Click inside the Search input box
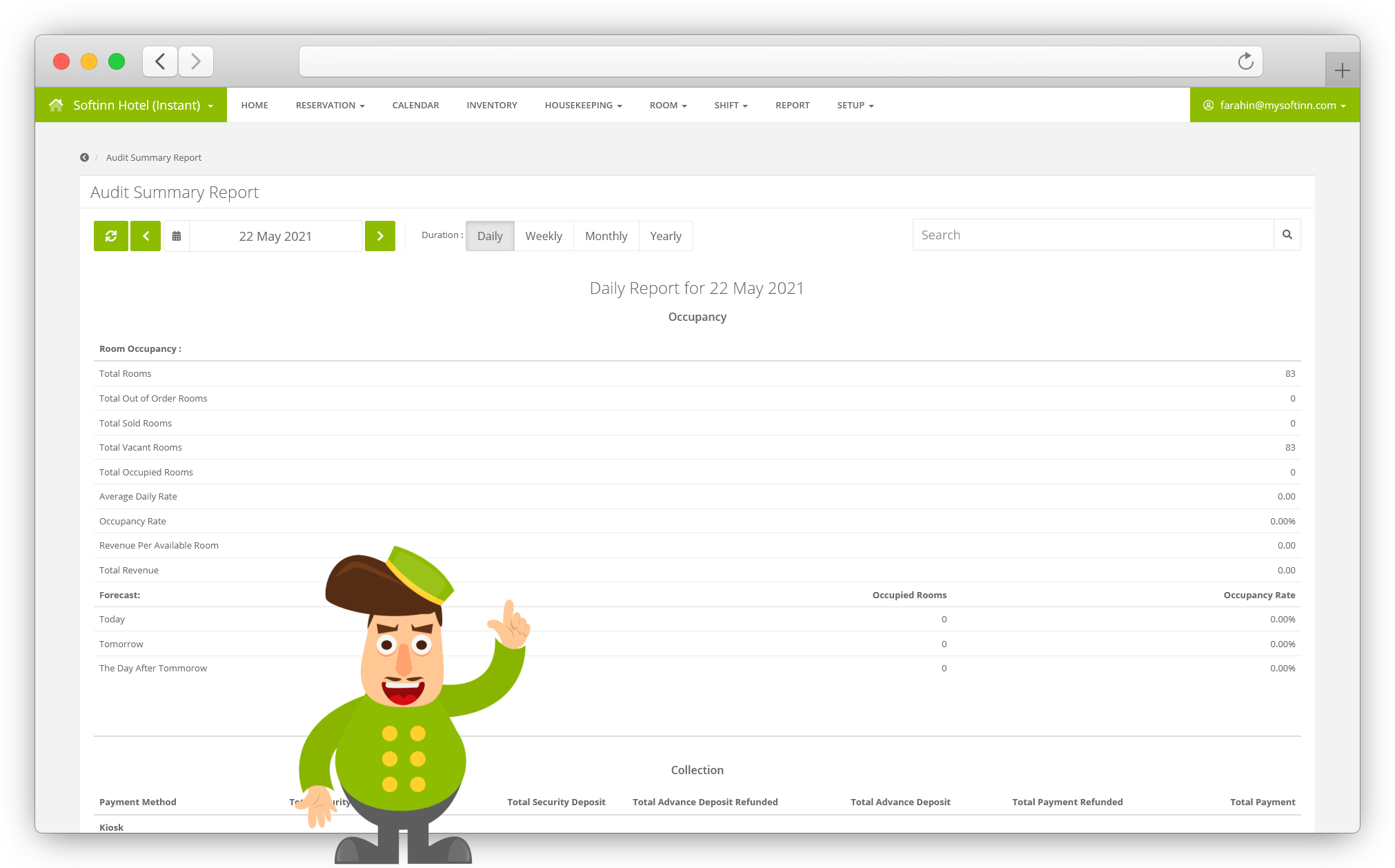Image resolution: width=1395 pixels, height=868 pixels. click(1093, 235)
